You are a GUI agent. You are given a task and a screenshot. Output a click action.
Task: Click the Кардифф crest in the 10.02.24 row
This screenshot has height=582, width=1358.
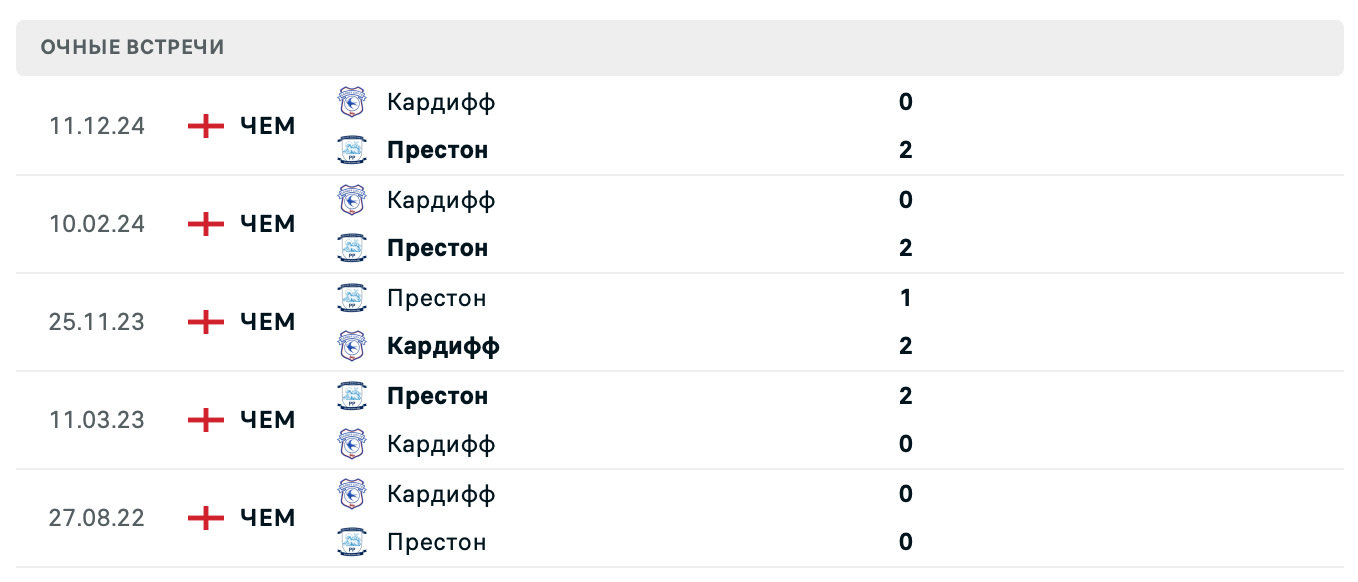(x=351, y=200)
